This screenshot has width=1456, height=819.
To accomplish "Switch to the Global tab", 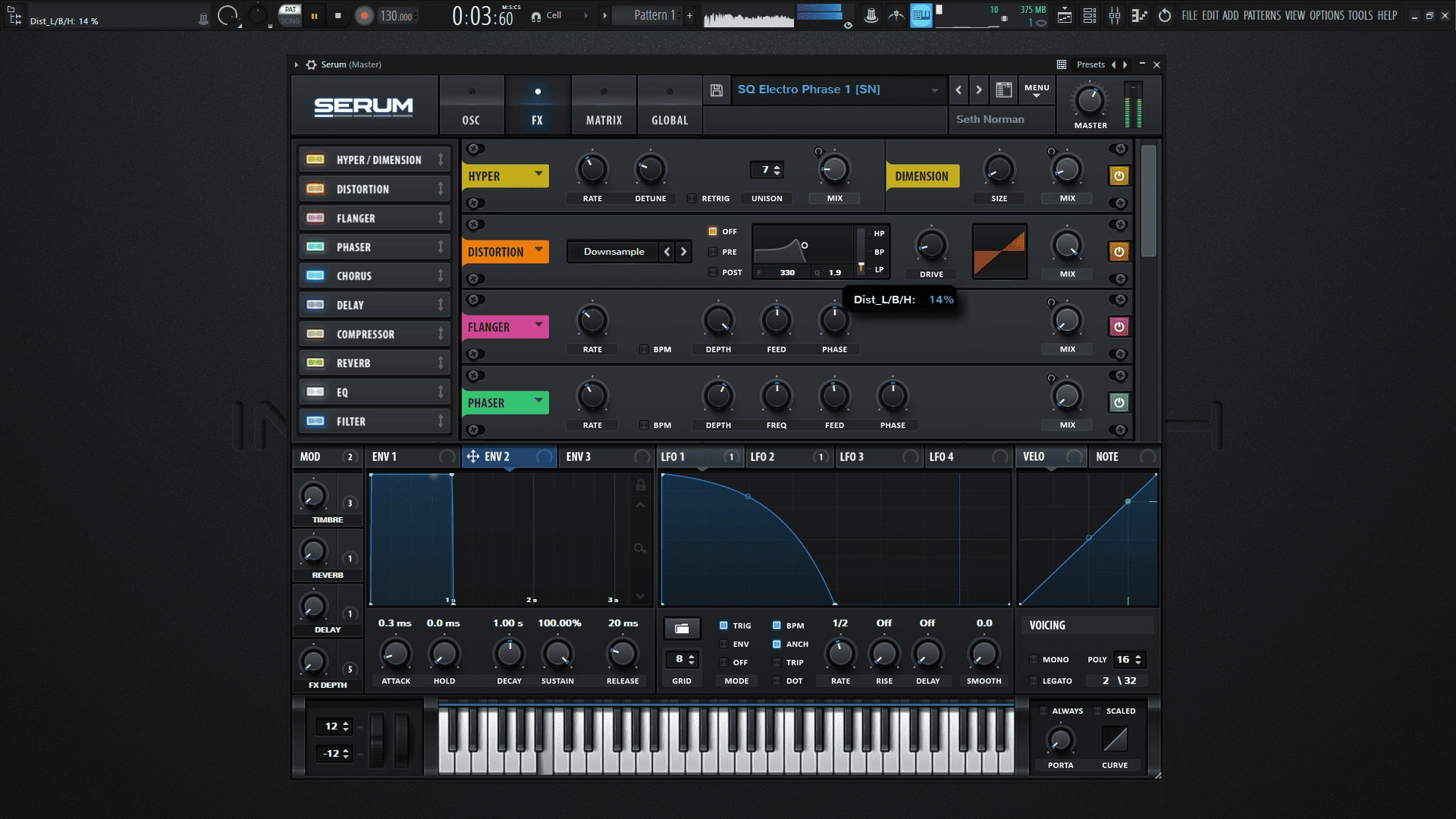I will pos(670,105).
